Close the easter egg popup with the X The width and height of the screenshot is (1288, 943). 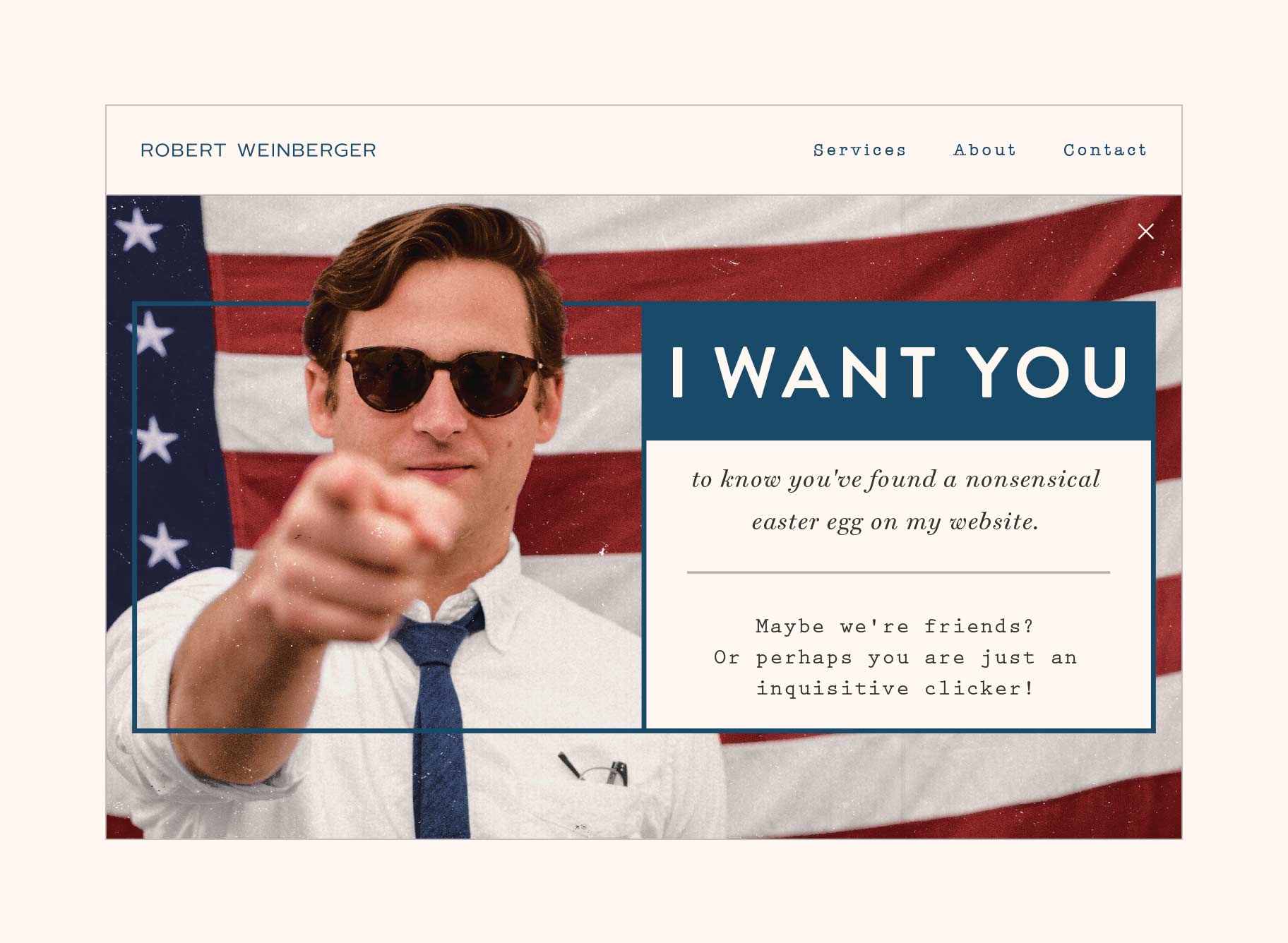coord(1145,232)
